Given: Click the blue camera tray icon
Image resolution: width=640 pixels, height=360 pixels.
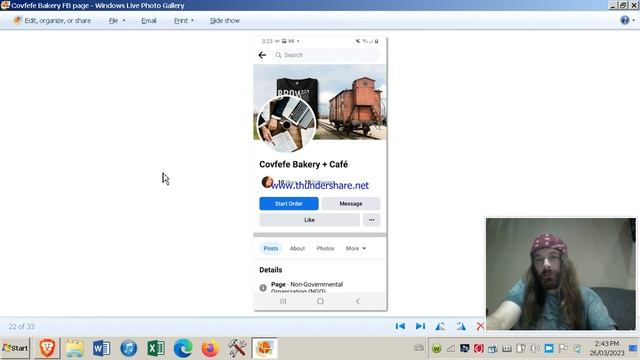Looking at the screenshot, I should coord(549,348).
